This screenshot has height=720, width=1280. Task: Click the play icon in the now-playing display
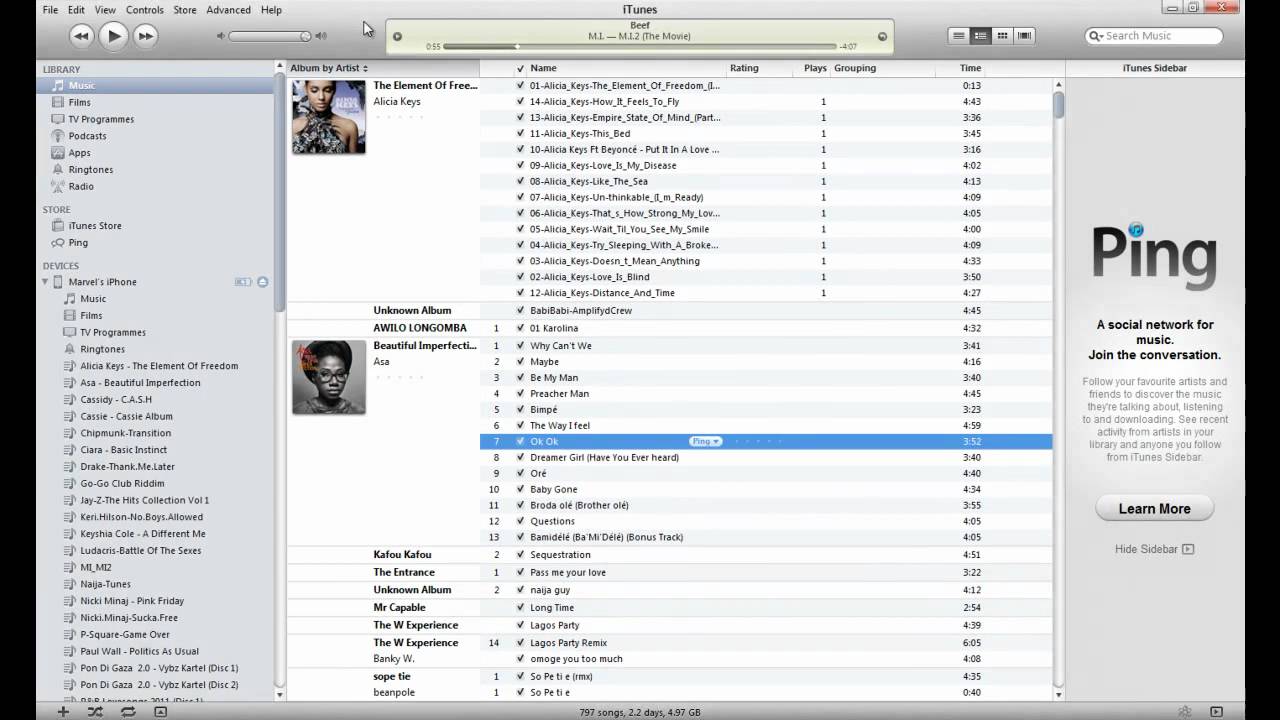pos(397,37)
